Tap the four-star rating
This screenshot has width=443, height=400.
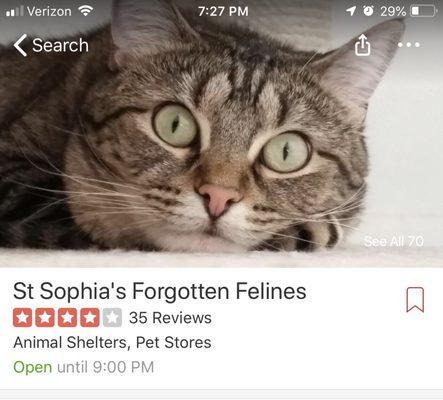pyautogui.click(x=67, y=318)
